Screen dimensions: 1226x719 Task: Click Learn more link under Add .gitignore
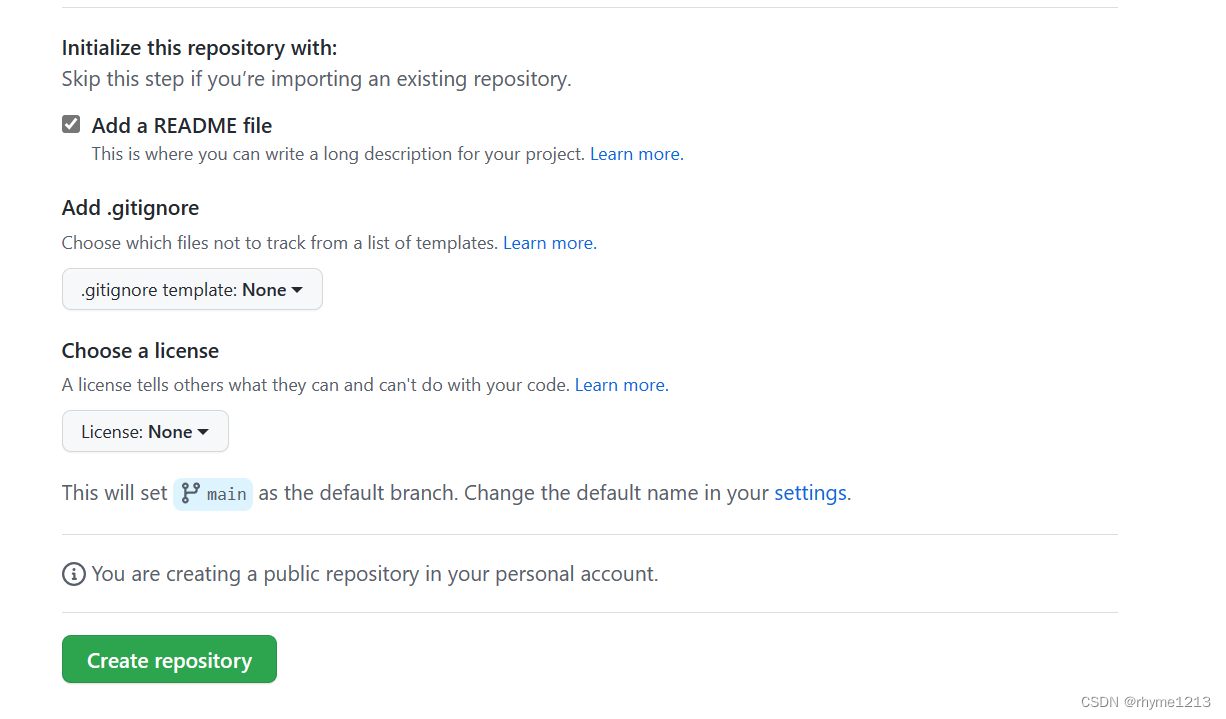(549, 243)
